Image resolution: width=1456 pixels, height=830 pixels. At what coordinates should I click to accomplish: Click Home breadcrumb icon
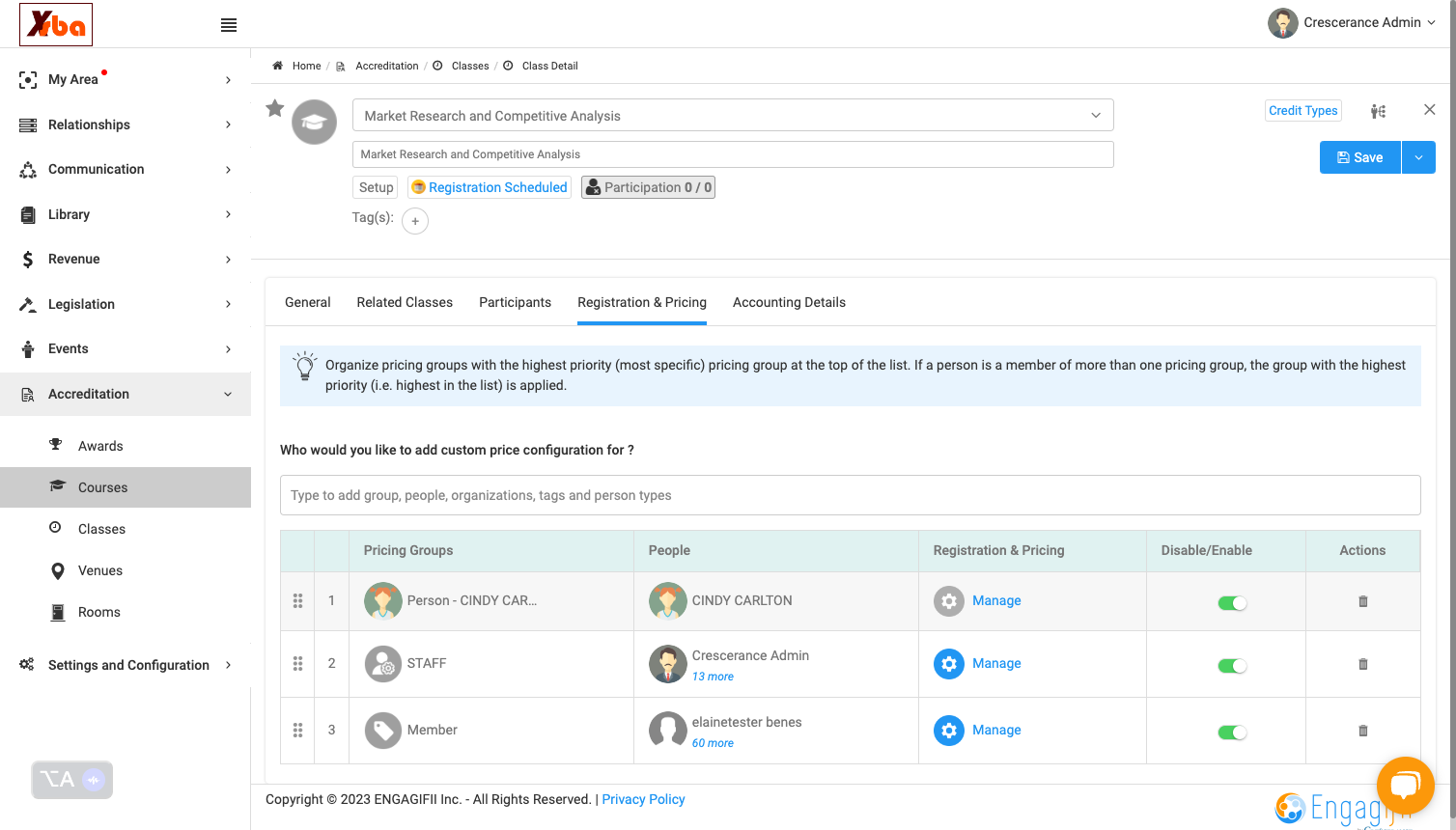click(x=277, y=66)
